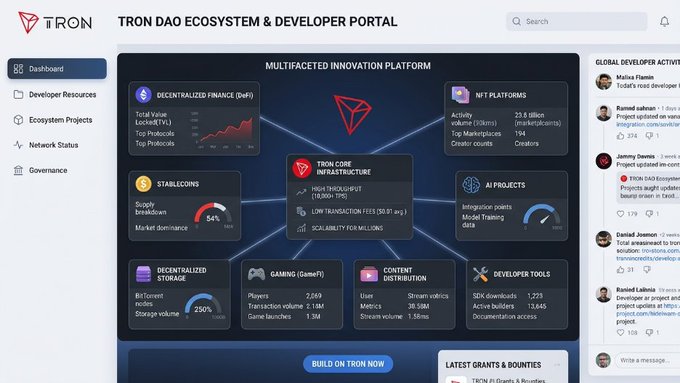Dislike Ramed sahnan's post
This screenshot has height=383, width=680.
click(x=649, y=136)
